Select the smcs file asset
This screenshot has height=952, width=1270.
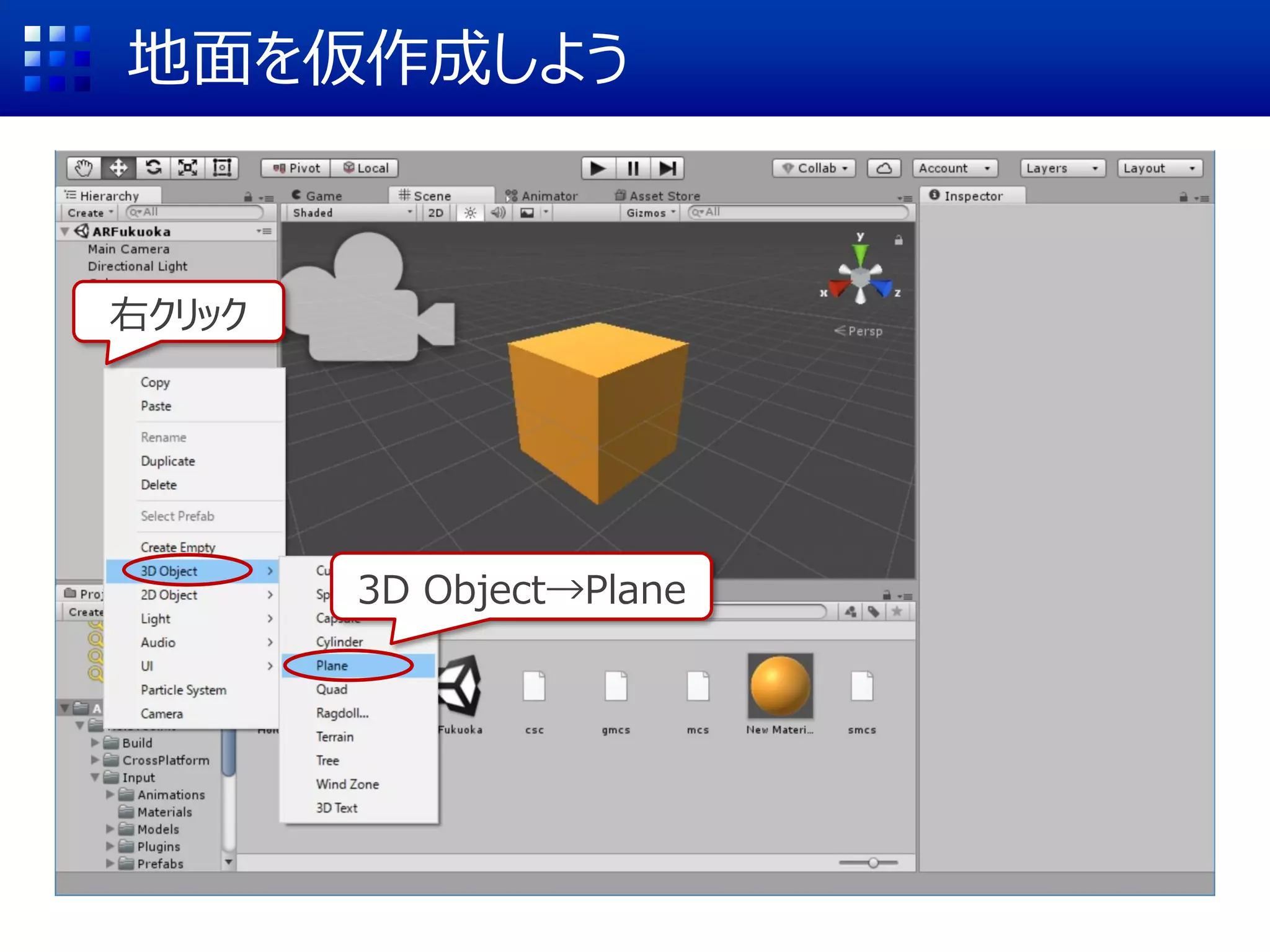(862, 686)
